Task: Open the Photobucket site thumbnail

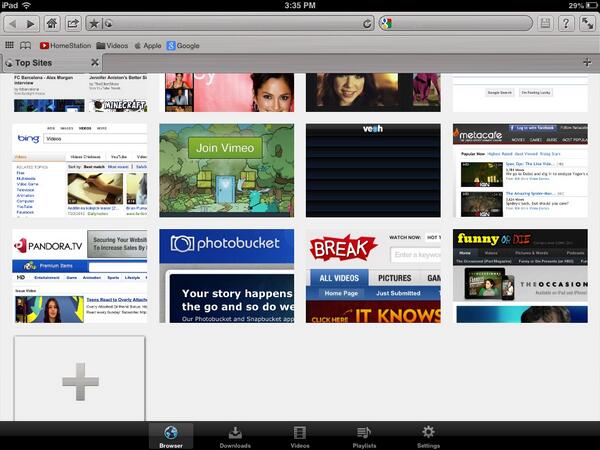Action: click(227, 276)
